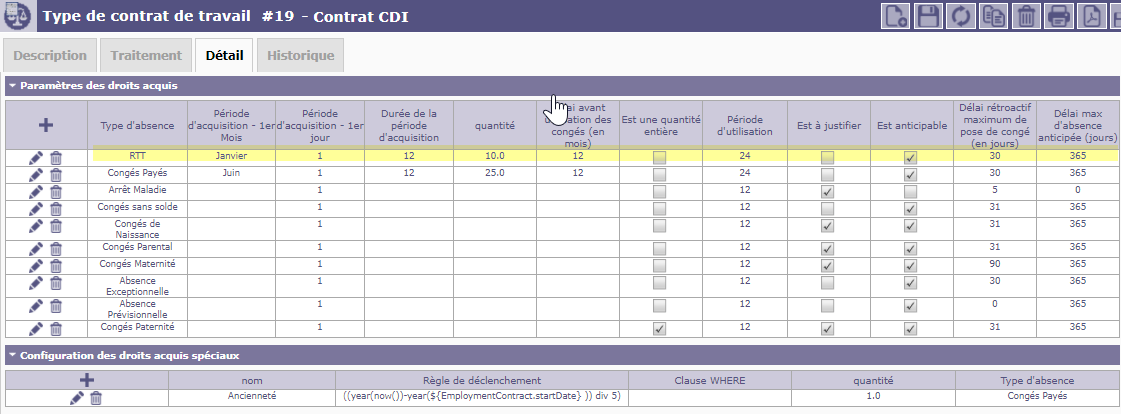Click the 'Période d'utilisation' column header
The height and width of the screenshot is (414, 1121).
coord(744,125)
